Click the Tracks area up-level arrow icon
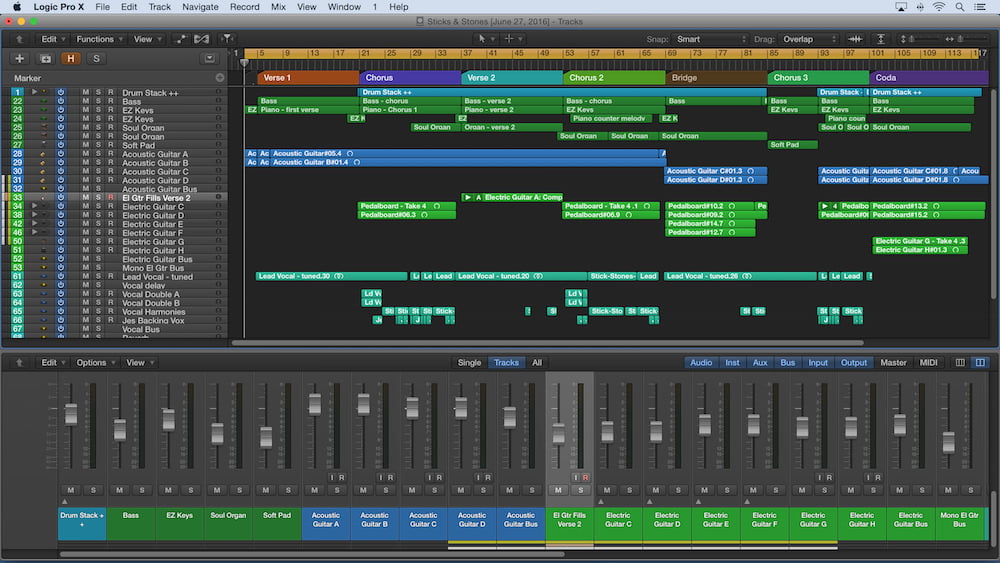The image size is (1000, 563). tap(19, 39)
